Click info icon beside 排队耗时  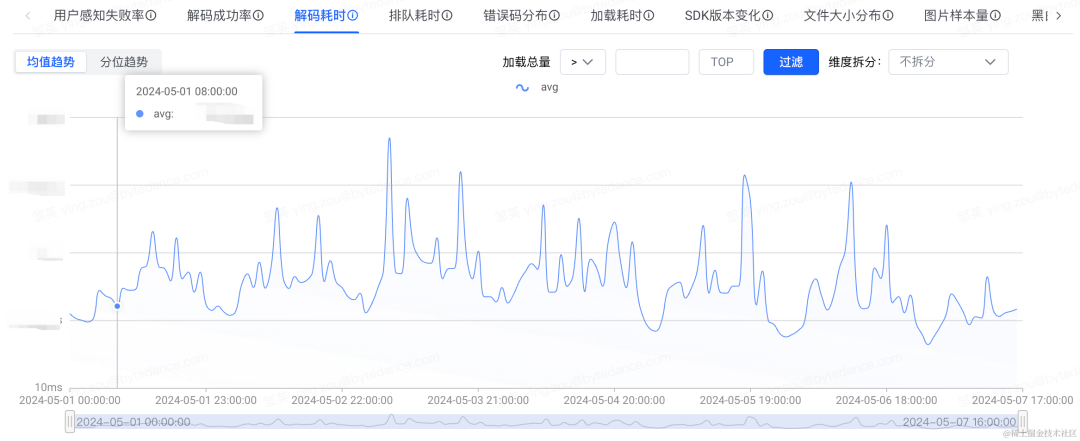pos(448,15)
